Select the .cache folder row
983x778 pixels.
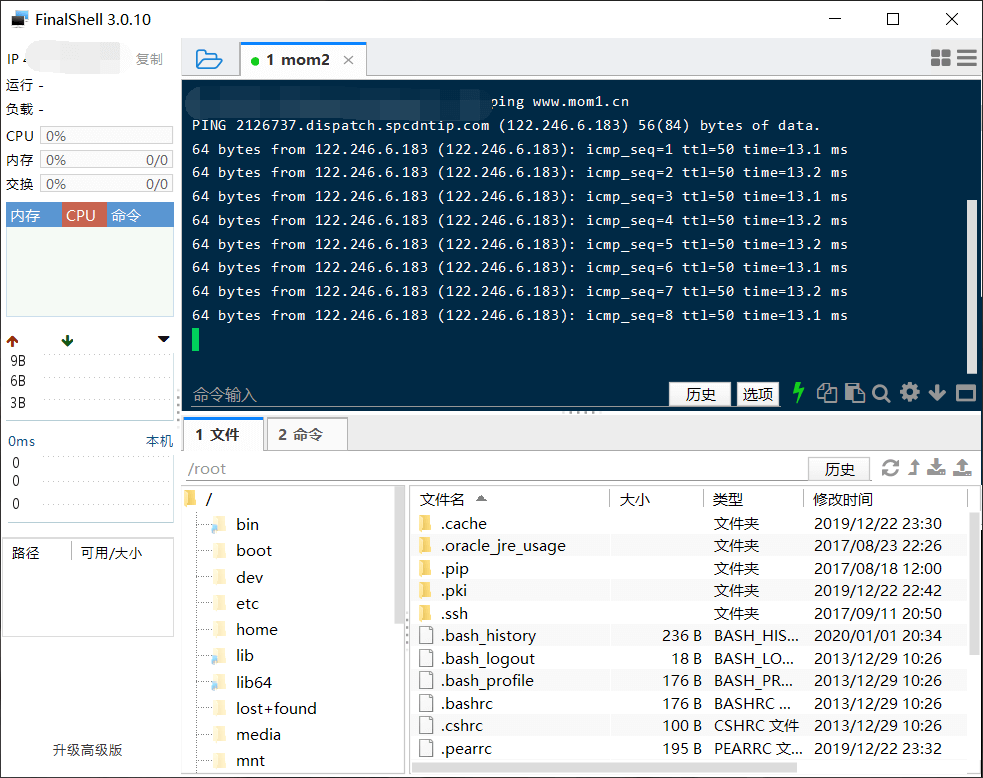(x=690, y=523)
